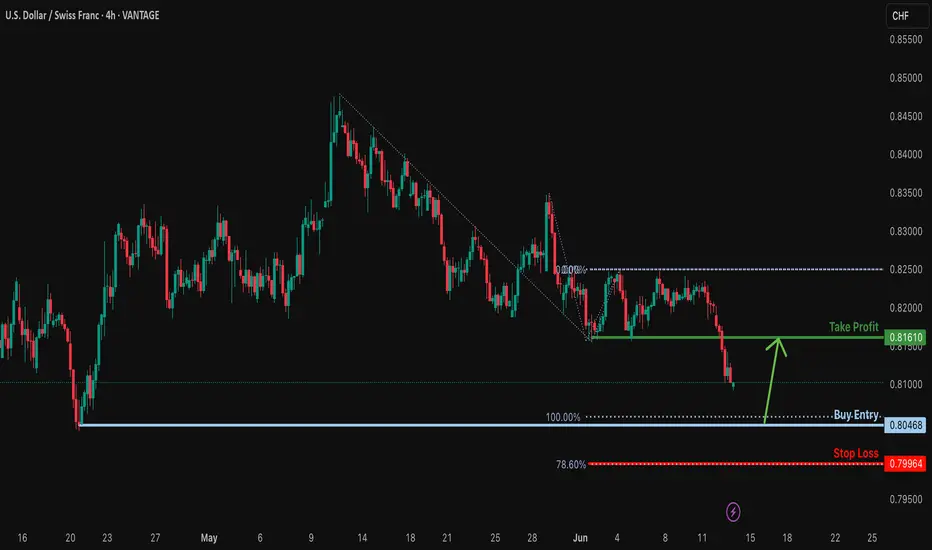Select the green Take Profit price tag 0.81610
This screenshot has height=550, width=932.
[x=905, y=337]
